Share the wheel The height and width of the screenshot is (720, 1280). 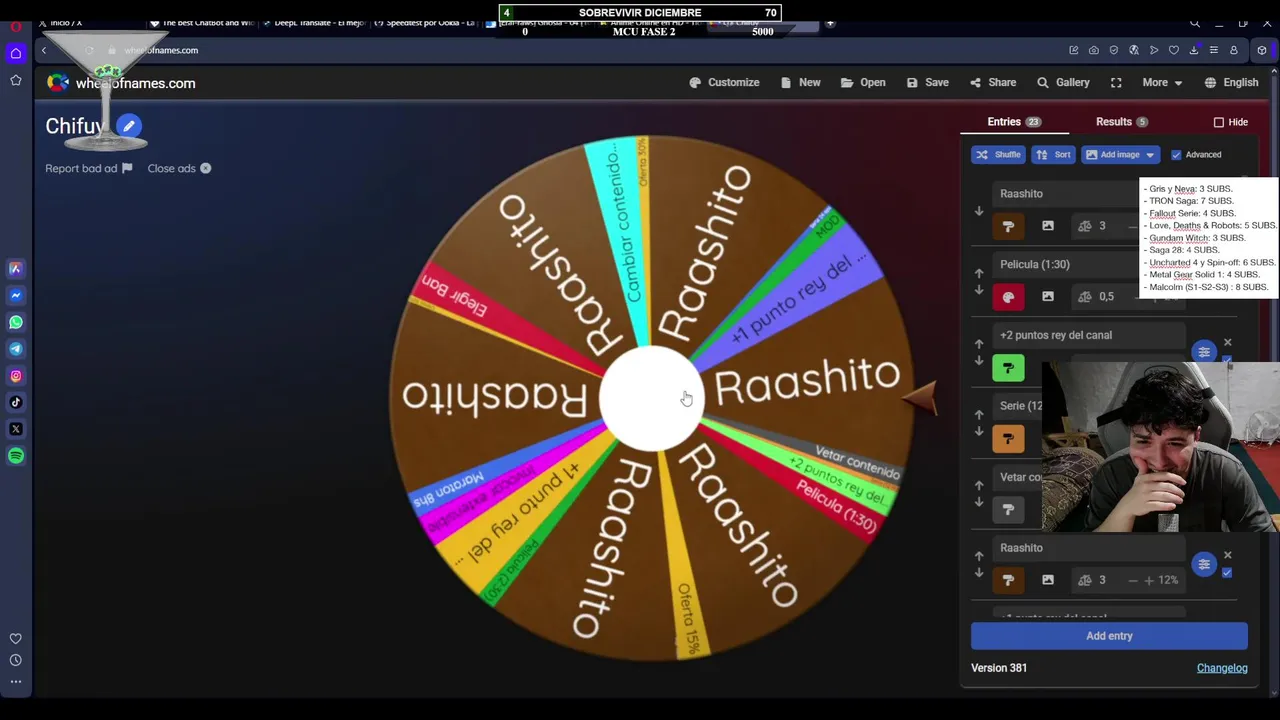[x=992, y=83]
